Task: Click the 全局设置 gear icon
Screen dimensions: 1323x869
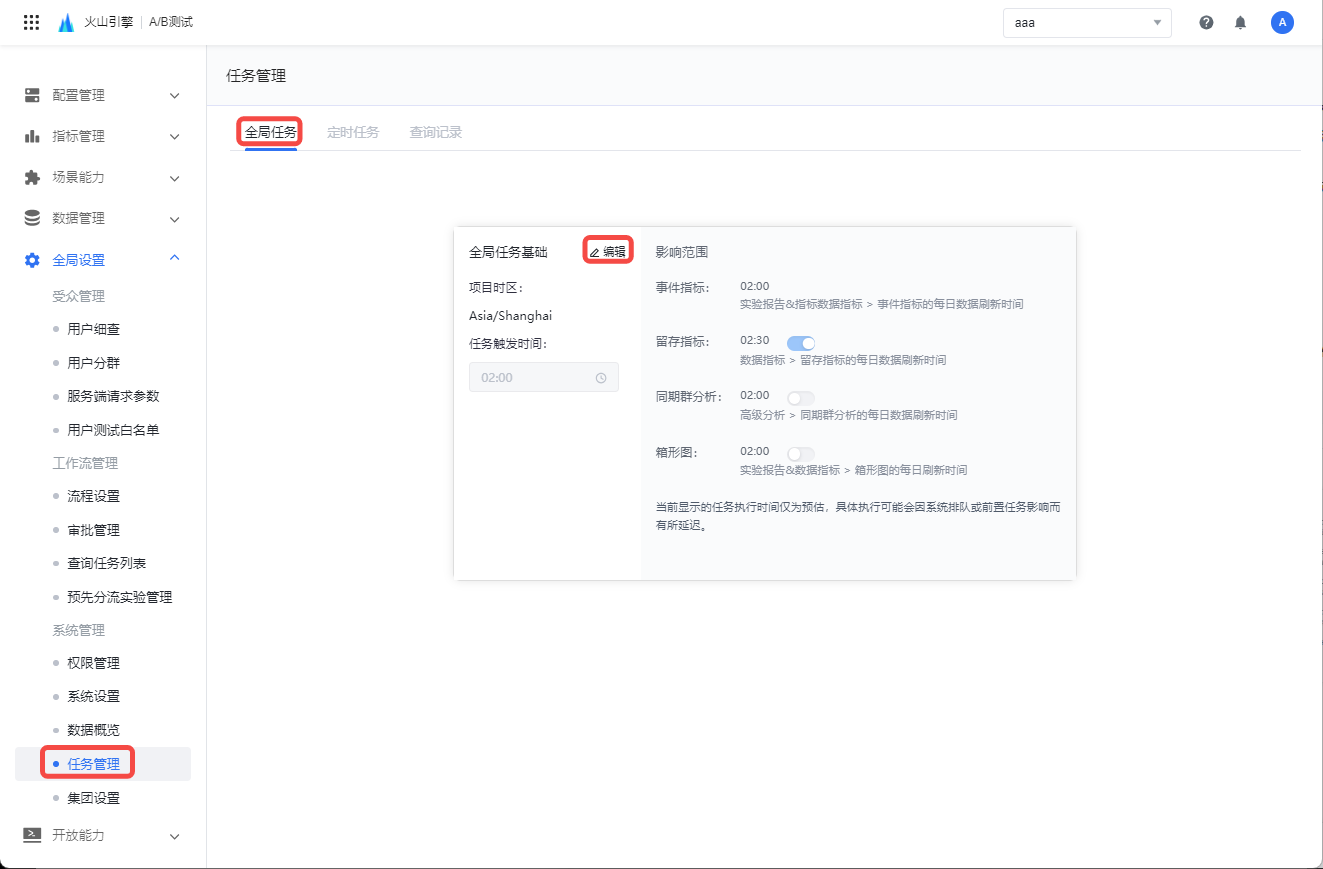Action: click(x=32, y=260)
